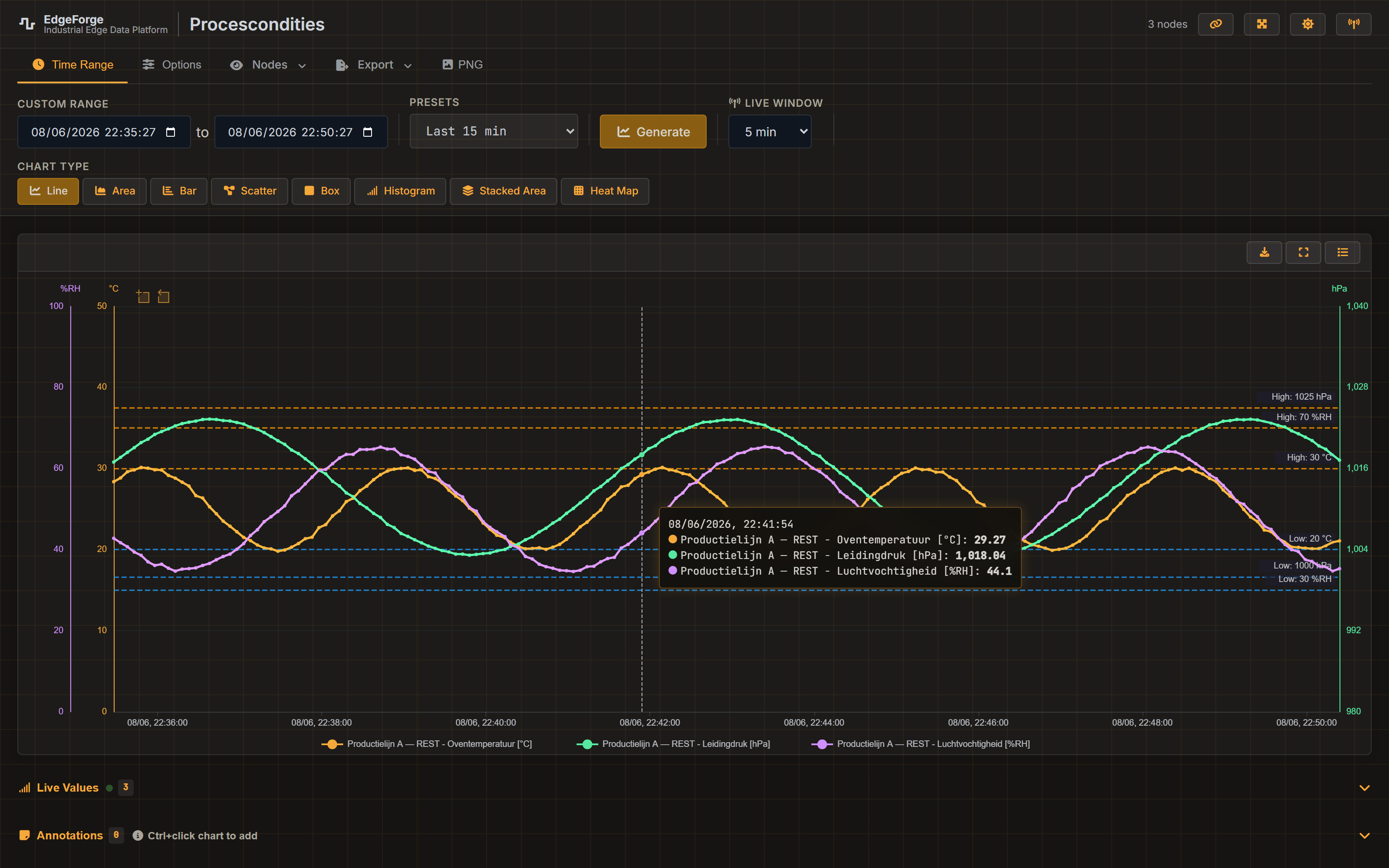This screenshot has width=1389, height=868.
Task: Toggle Leidingdruk series in legend
Action: coord(673,743)
